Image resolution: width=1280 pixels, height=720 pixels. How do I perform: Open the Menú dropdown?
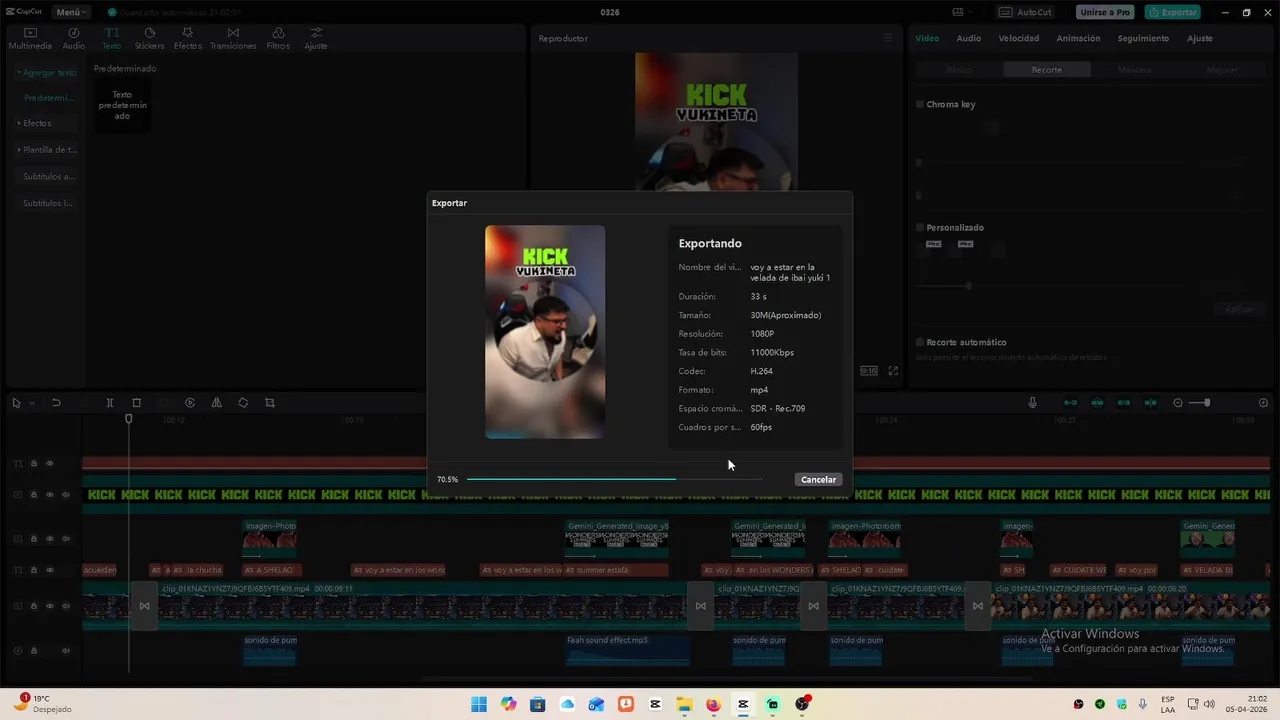72,12
